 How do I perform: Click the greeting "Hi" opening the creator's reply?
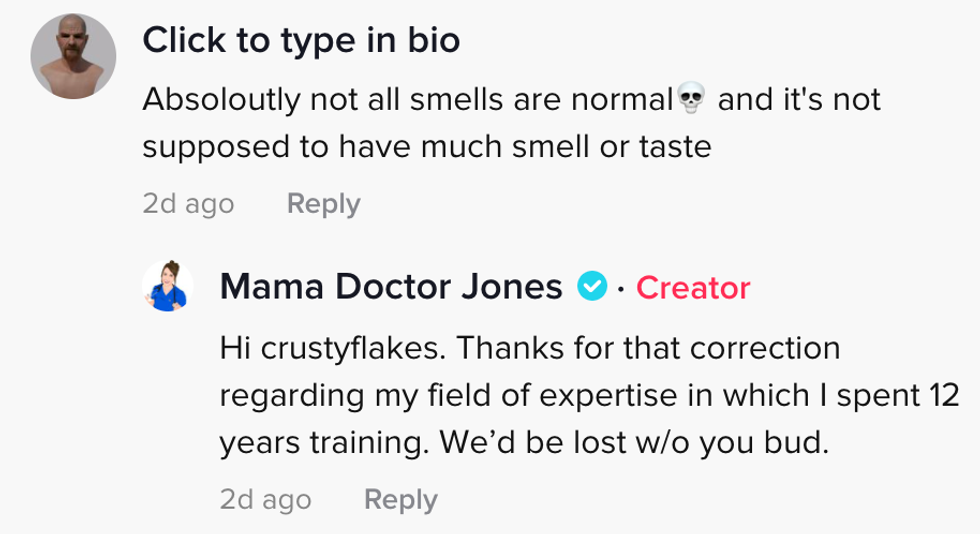pyautogui.click(x=235, y=348)
